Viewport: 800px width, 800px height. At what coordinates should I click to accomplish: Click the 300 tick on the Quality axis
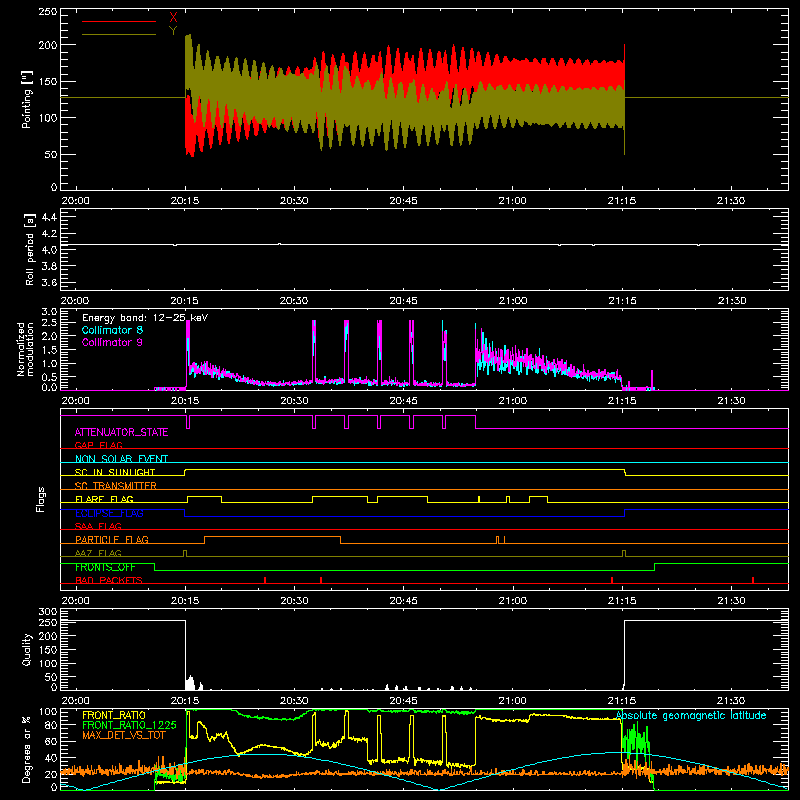point(48,612)
